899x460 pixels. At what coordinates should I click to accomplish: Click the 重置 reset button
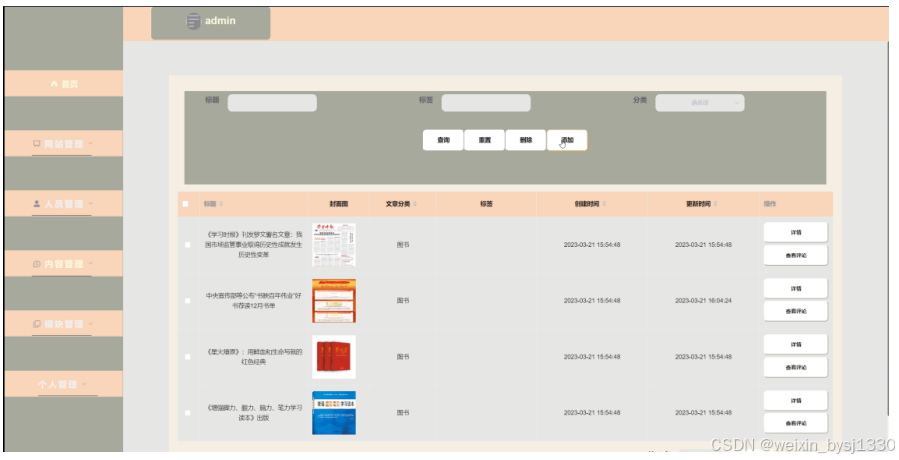tap(484, 140)
